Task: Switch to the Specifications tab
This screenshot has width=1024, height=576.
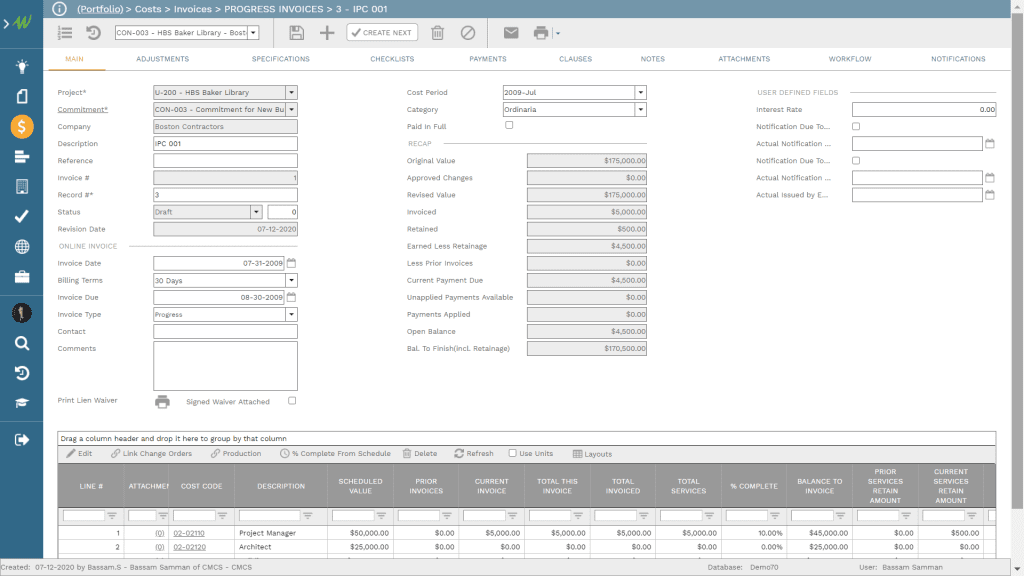Action: pos(281,59)
